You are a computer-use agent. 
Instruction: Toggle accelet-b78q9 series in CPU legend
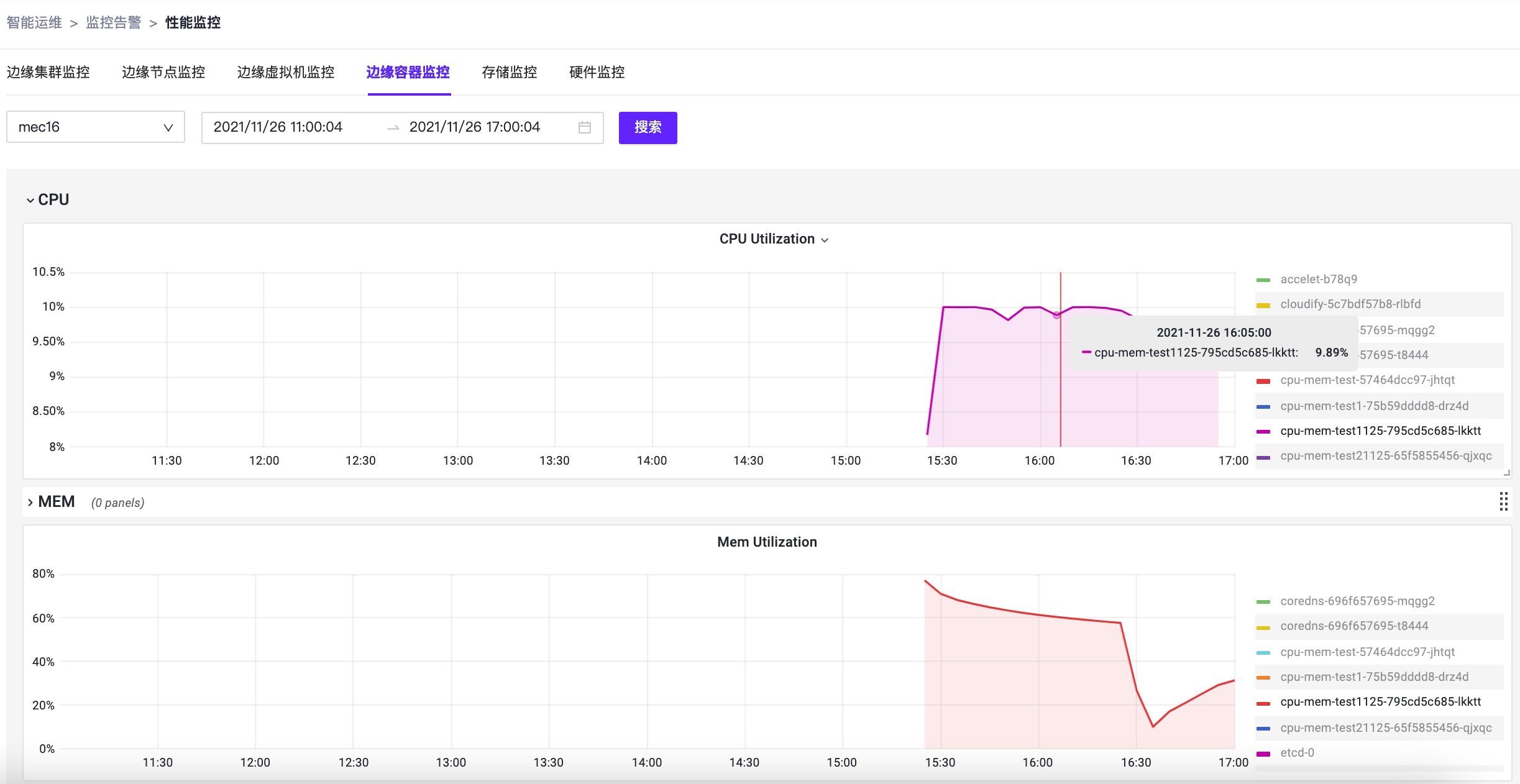click(x=1318, y=280)
